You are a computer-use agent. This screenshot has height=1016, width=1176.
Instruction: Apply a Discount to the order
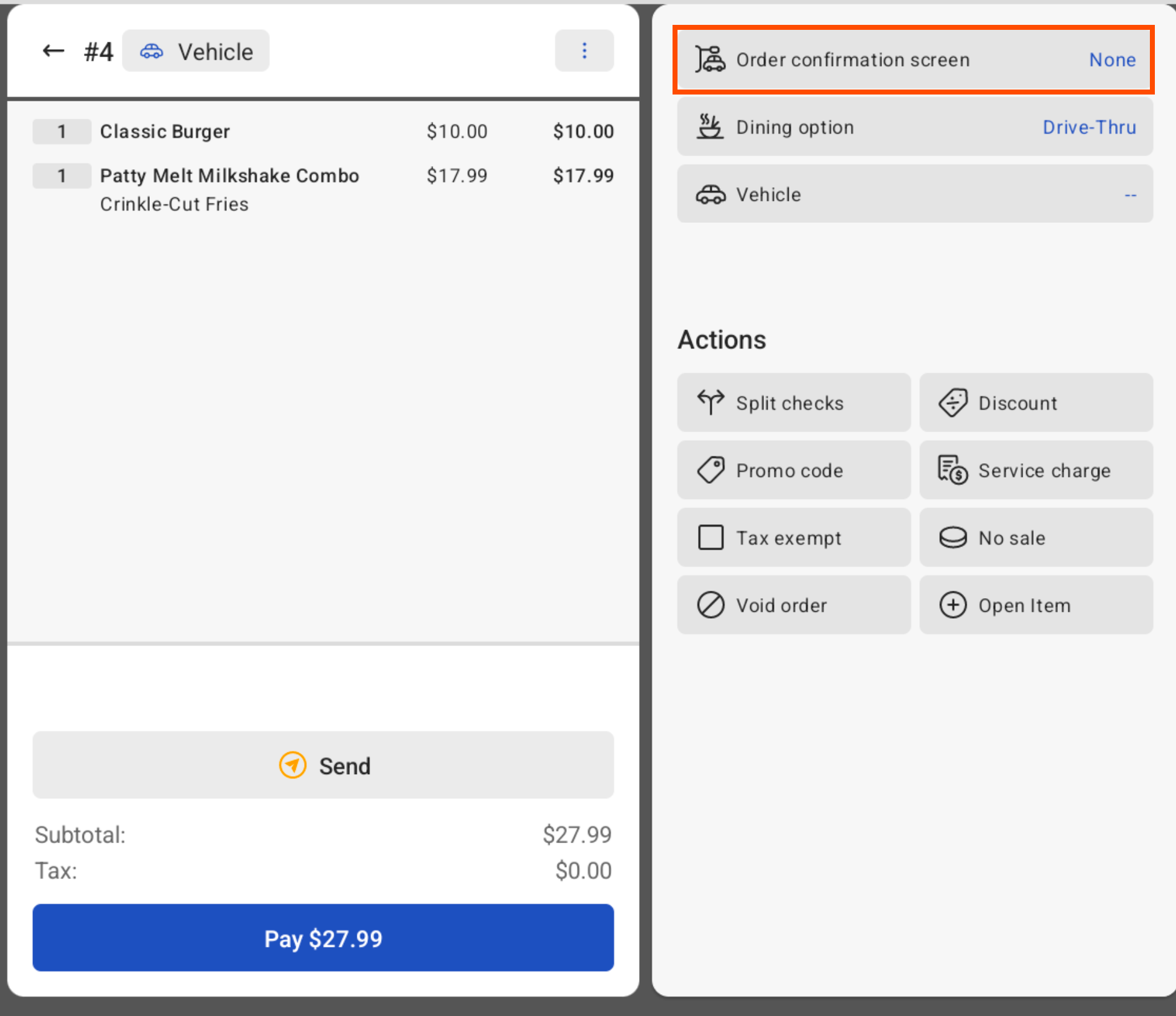tap(1036, 402)
